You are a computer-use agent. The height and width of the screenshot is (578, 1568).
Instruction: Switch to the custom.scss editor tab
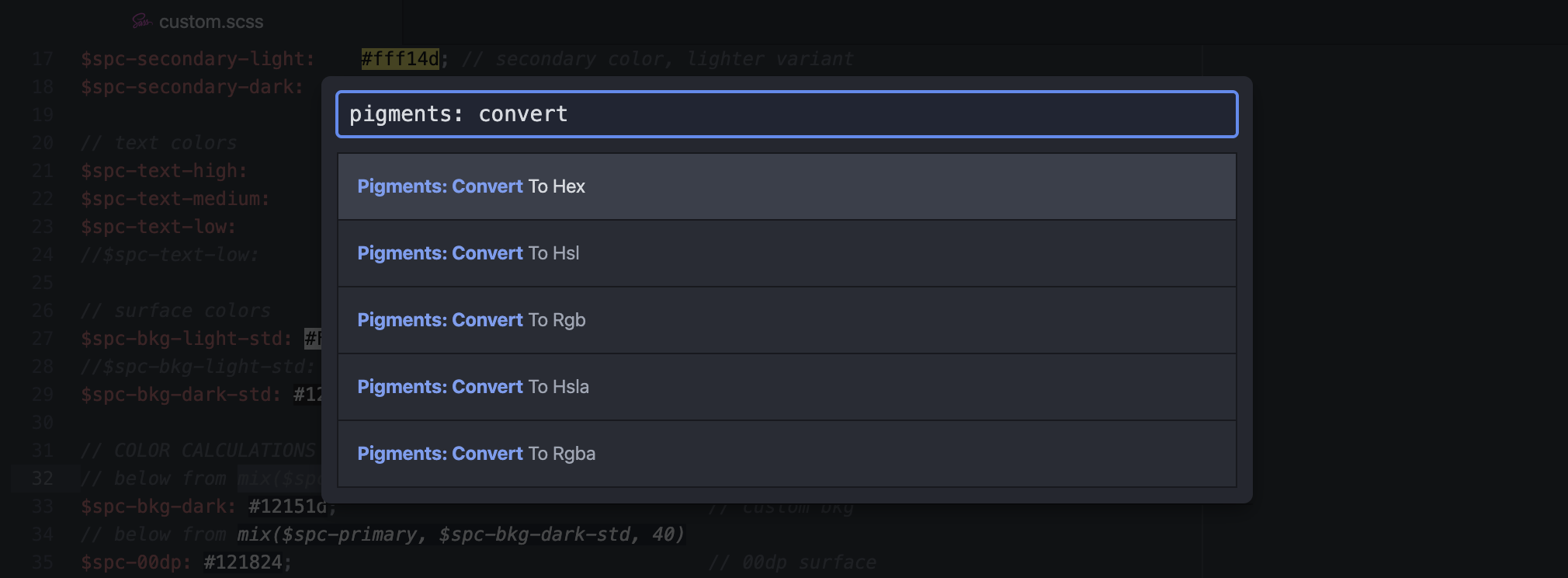210,22
